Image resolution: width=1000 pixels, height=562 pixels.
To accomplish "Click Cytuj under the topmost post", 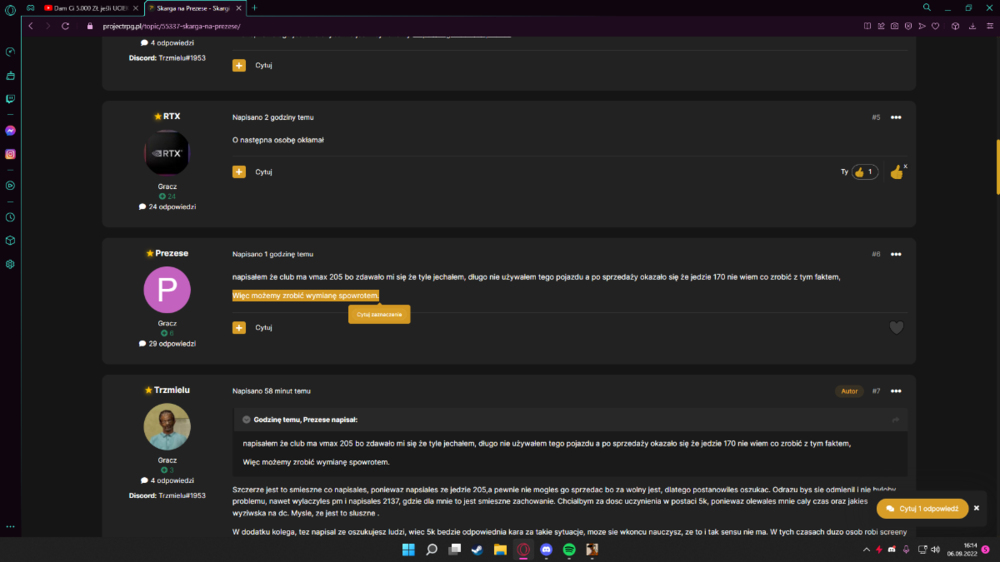I will coord(263,65).
